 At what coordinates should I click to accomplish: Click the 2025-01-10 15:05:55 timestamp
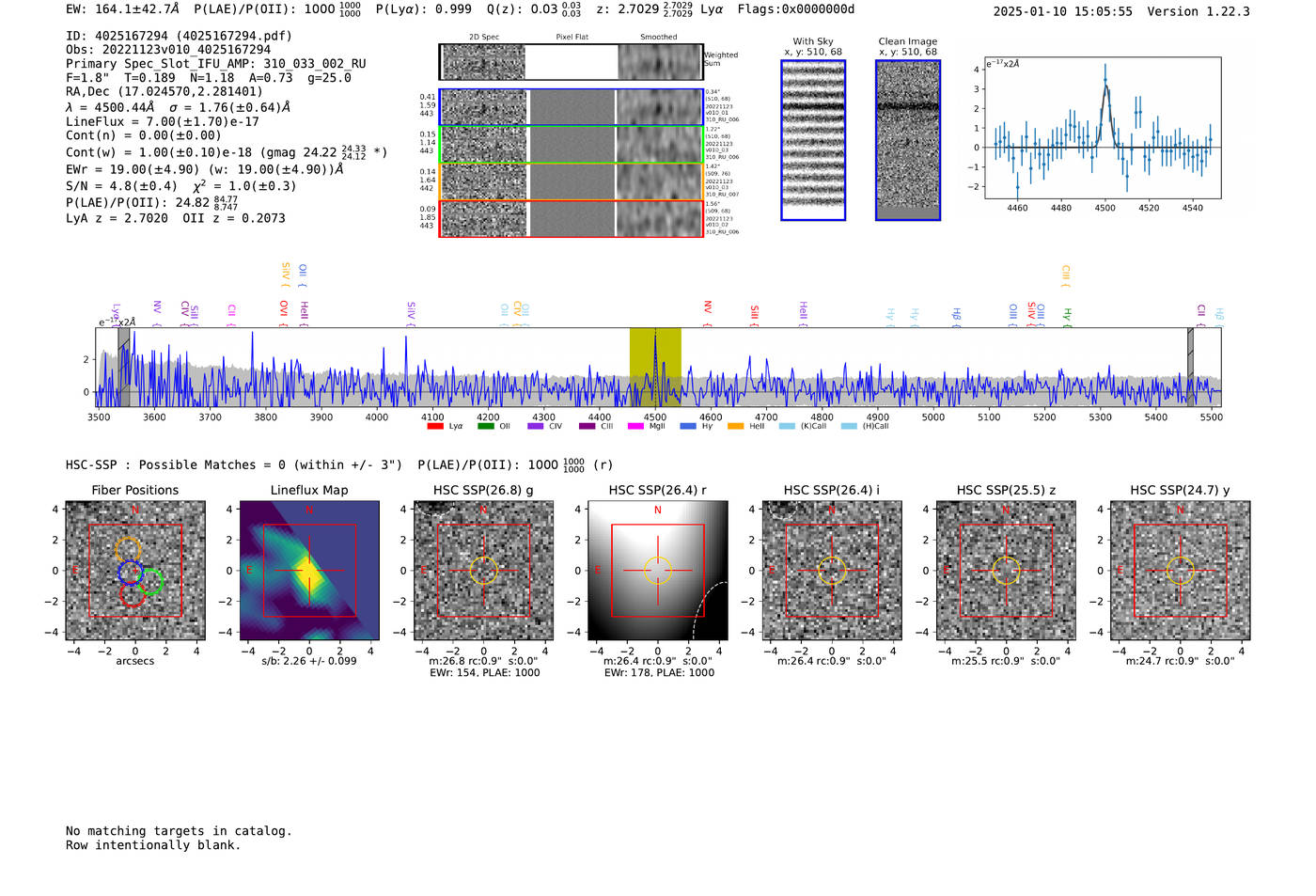tap(1063, 11)
